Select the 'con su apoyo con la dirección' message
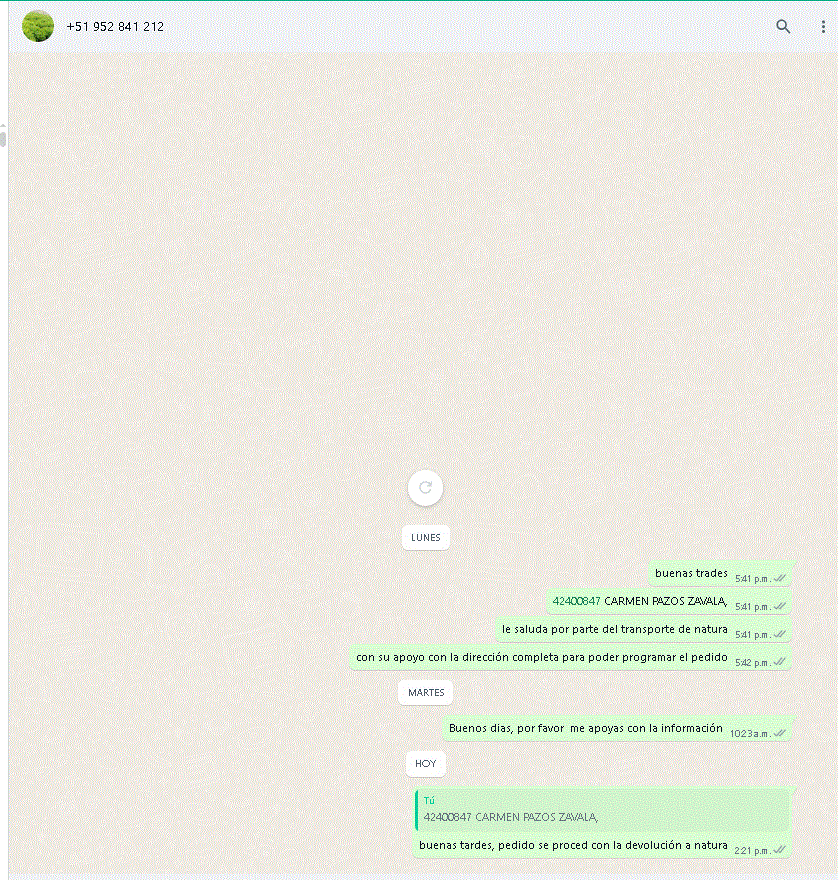 click(570, 658)
